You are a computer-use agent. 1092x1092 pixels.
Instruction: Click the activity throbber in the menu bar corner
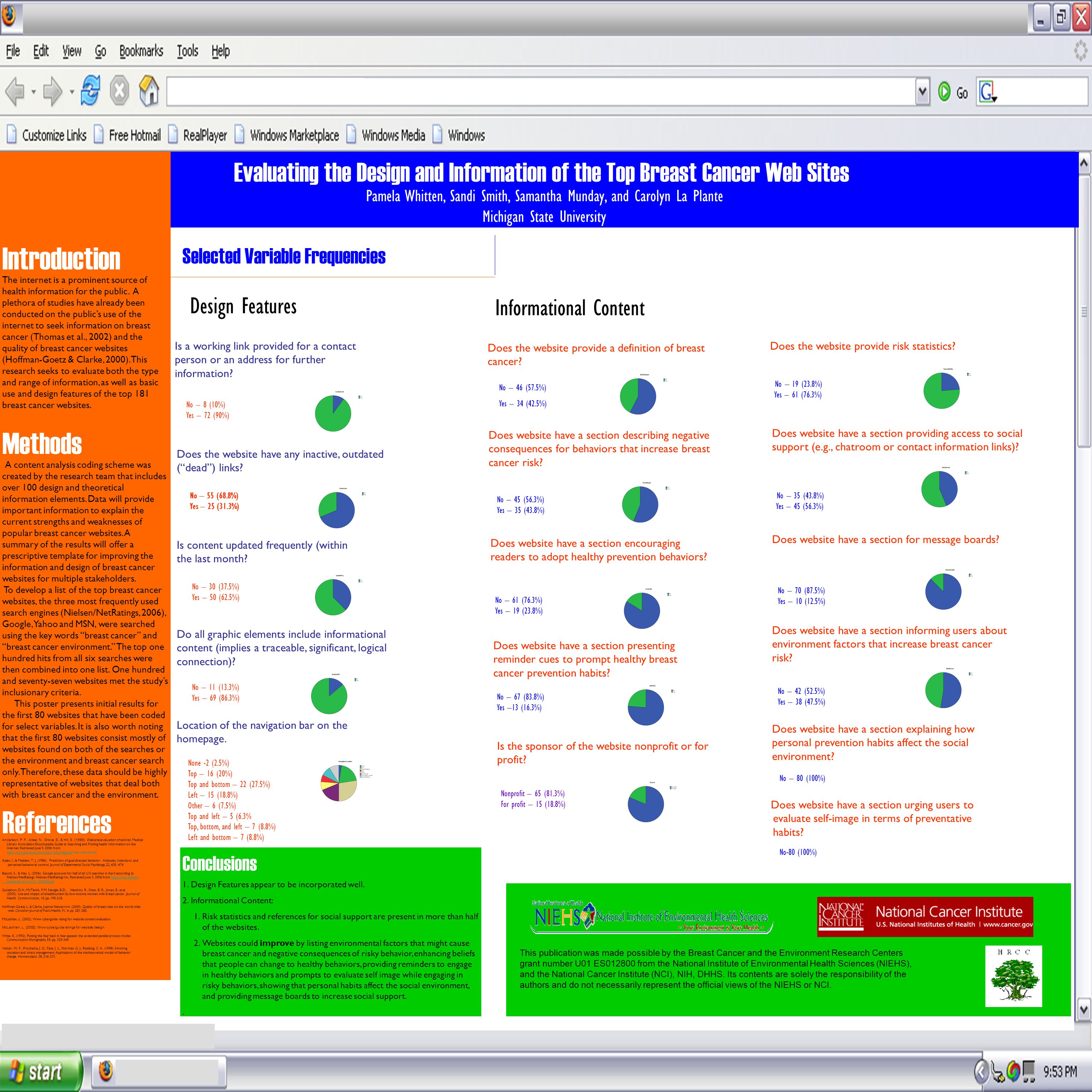[1081, 51]
